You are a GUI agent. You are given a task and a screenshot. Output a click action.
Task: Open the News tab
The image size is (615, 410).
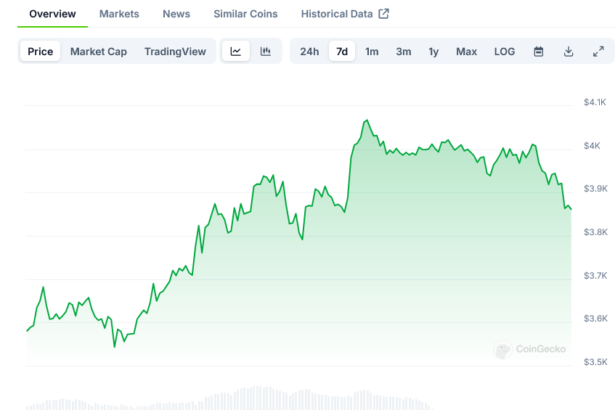pyautogui.click(x=176, y=14)
